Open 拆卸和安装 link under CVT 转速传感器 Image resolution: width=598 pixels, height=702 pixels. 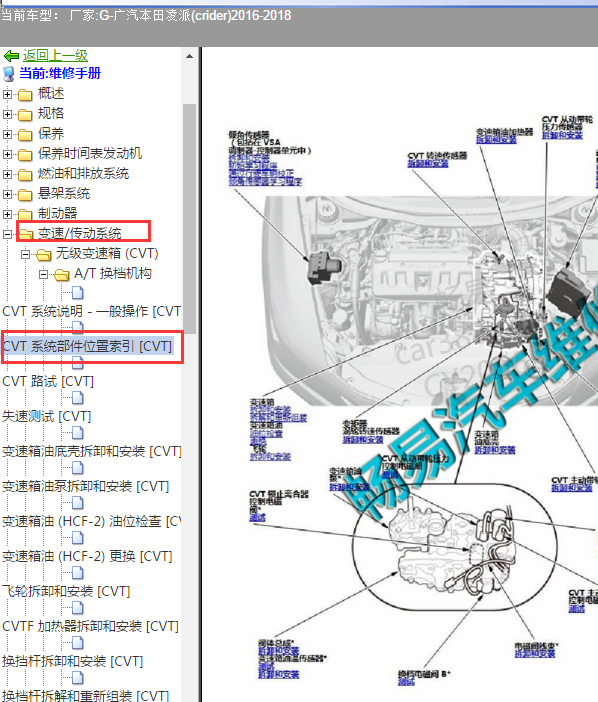(x=428, y=164)
